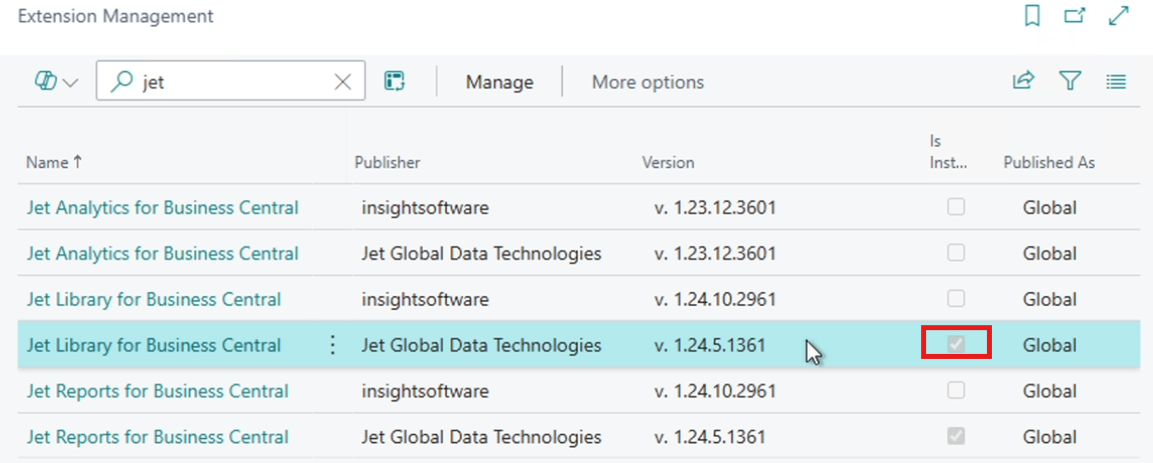
Task: Select Jet Global Data Technologies in highlighted row
Action: click(x=482, y=345)
